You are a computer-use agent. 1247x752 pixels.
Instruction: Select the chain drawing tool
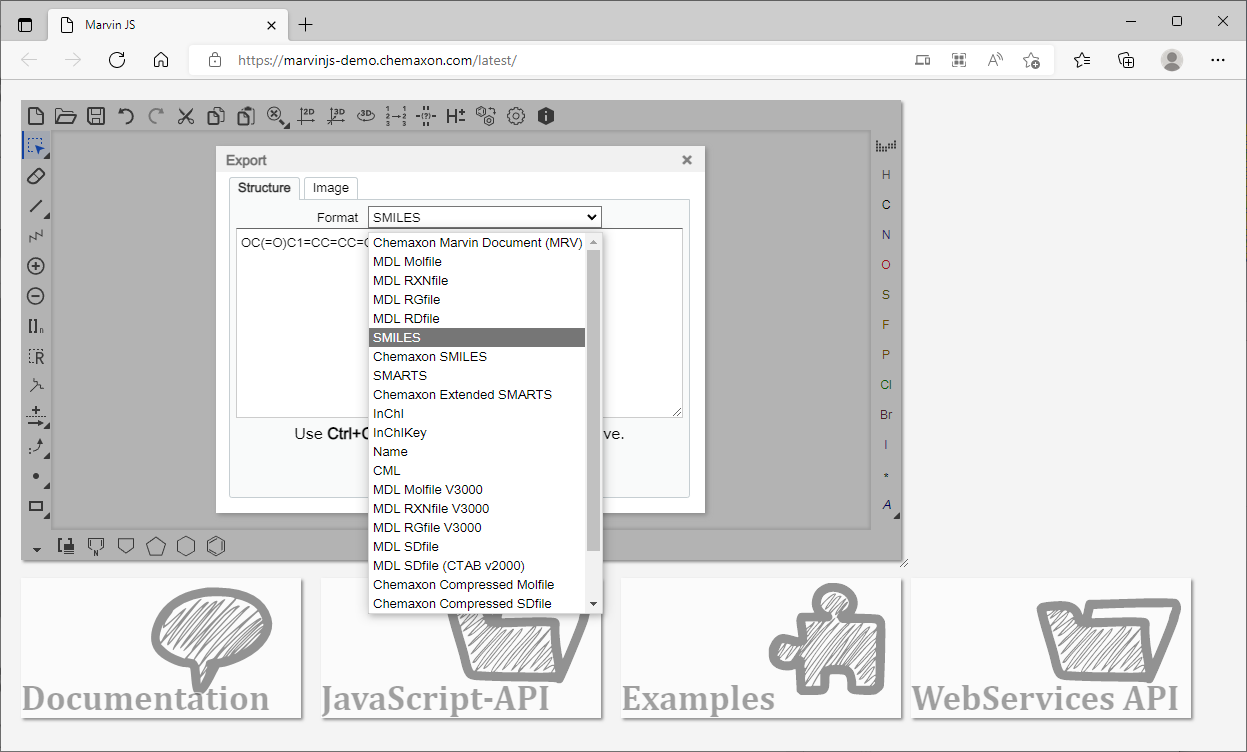click(x=36, y=236)
